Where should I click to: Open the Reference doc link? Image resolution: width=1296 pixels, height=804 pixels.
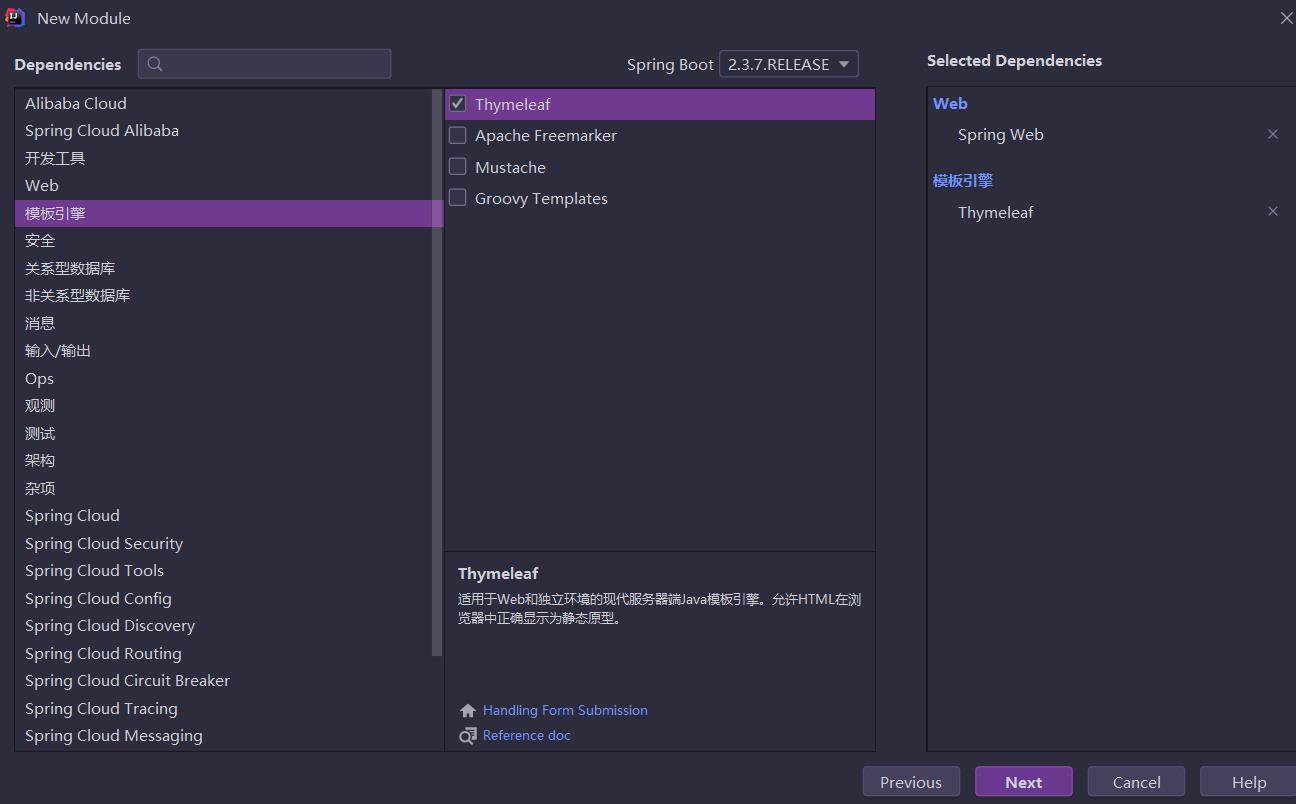527,735
